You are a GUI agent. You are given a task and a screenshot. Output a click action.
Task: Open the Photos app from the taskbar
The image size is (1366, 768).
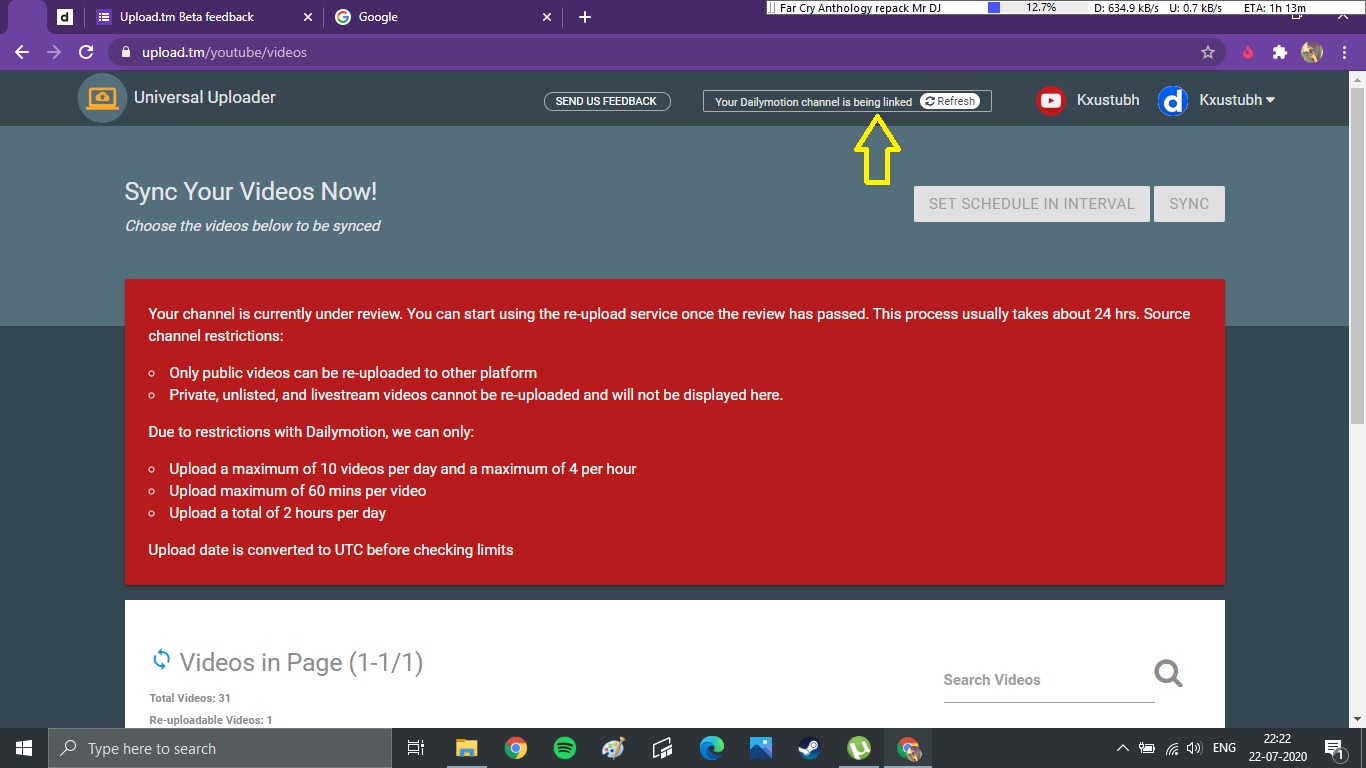point(760,748)
